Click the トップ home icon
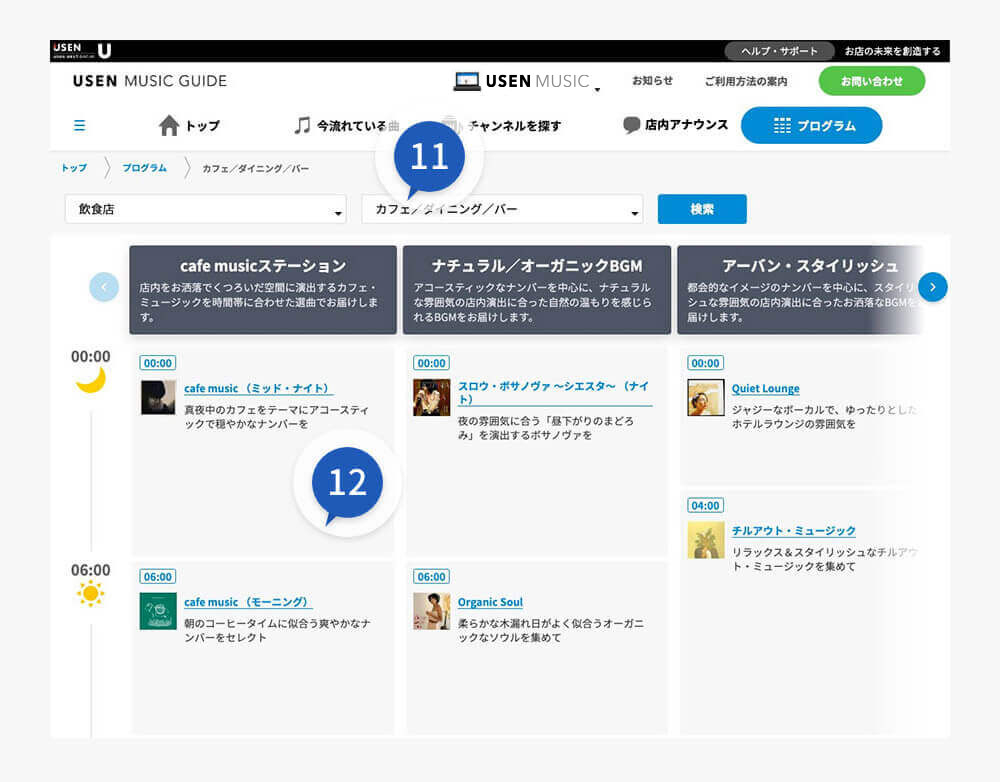 pyautogui.click(x=170, y=125)
